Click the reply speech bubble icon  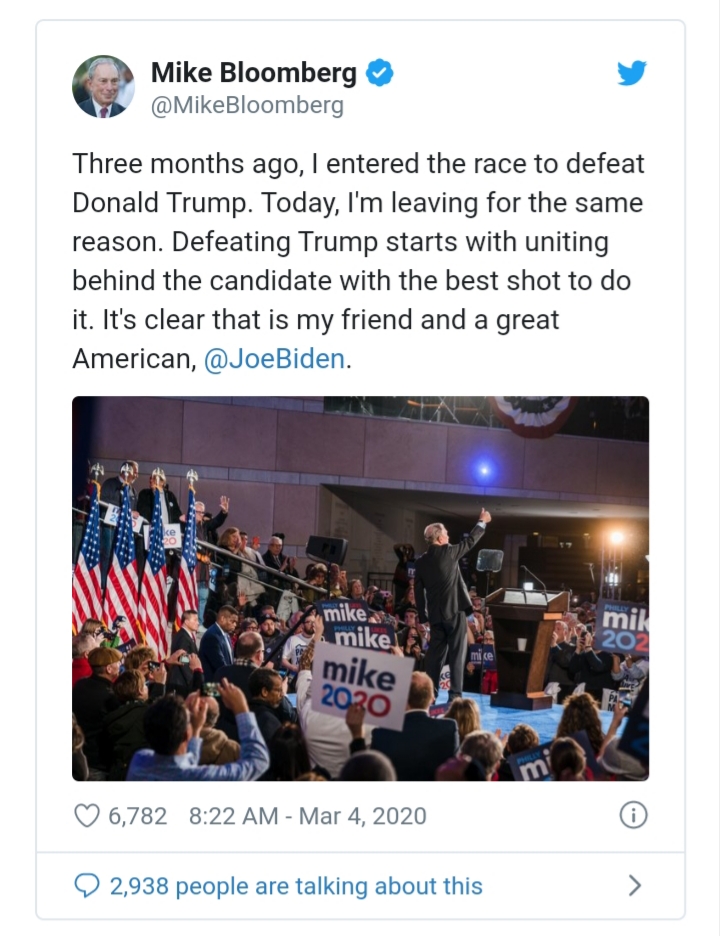87,885
